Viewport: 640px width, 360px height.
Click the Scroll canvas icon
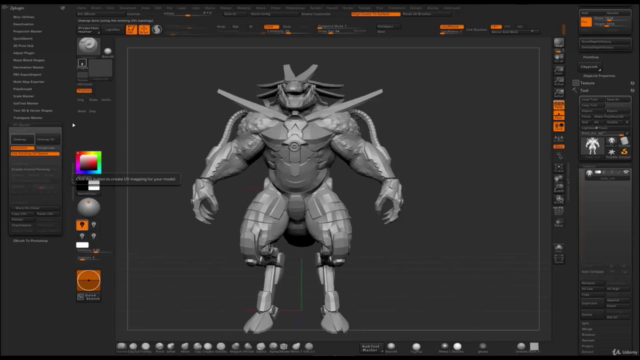pyautogui.click(x=559, y=58)
